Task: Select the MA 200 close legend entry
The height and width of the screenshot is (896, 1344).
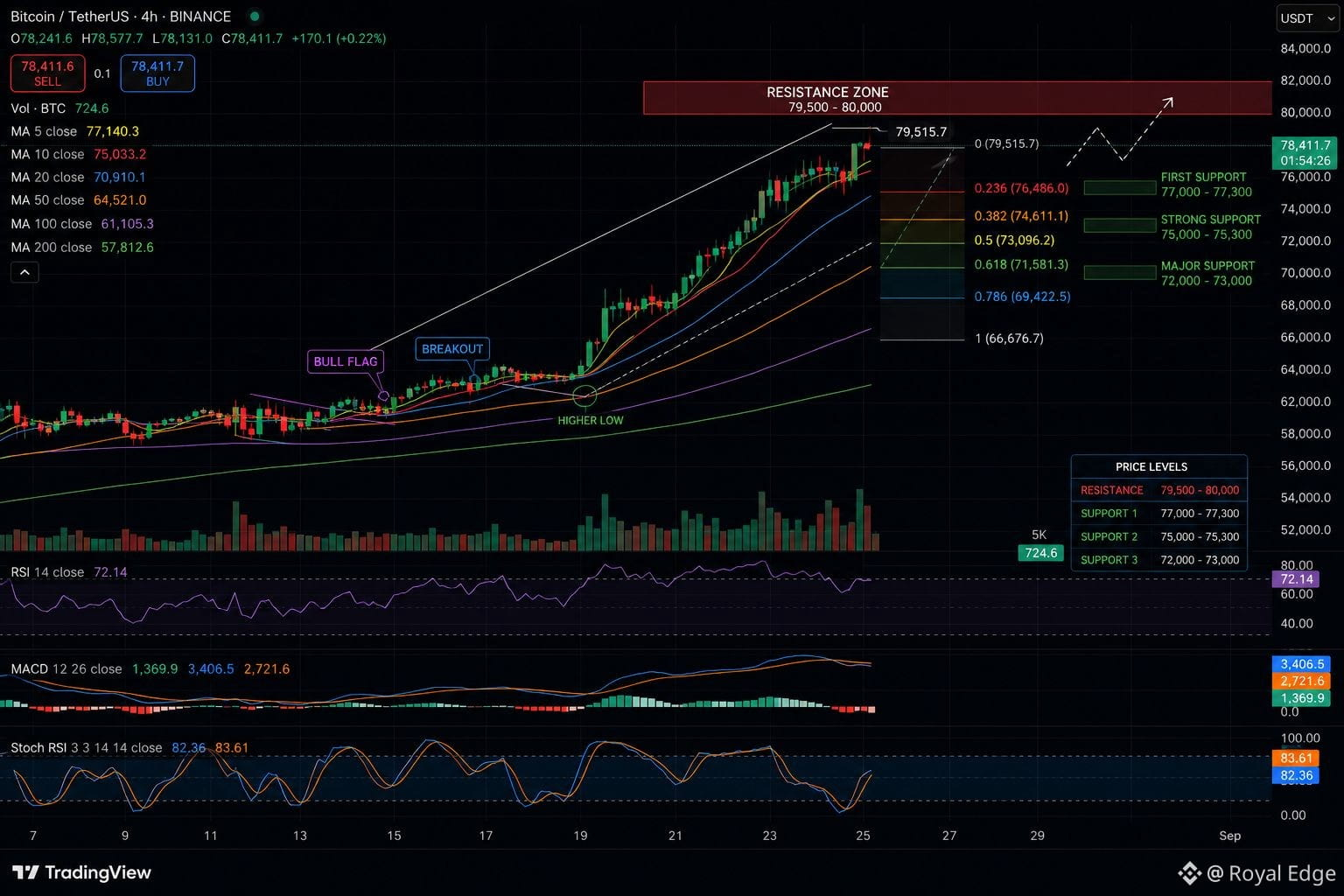Action: [82, 248]
